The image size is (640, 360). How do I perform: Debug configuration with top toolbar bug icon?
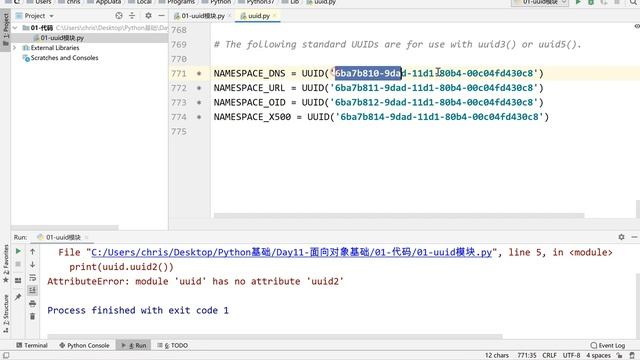591,2
